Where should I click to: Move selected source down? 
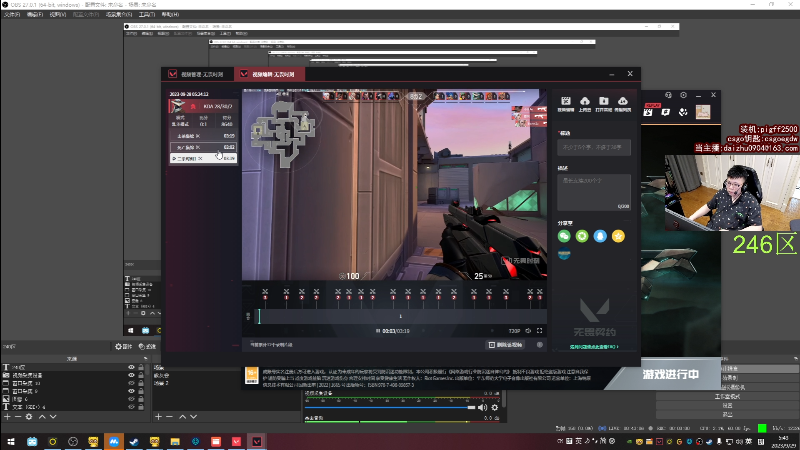(x=53, y=416)
